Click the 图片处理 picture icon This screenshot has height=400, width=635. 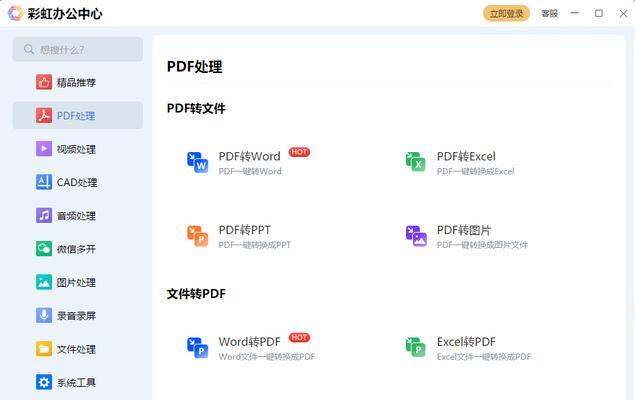tap(44, 282)
